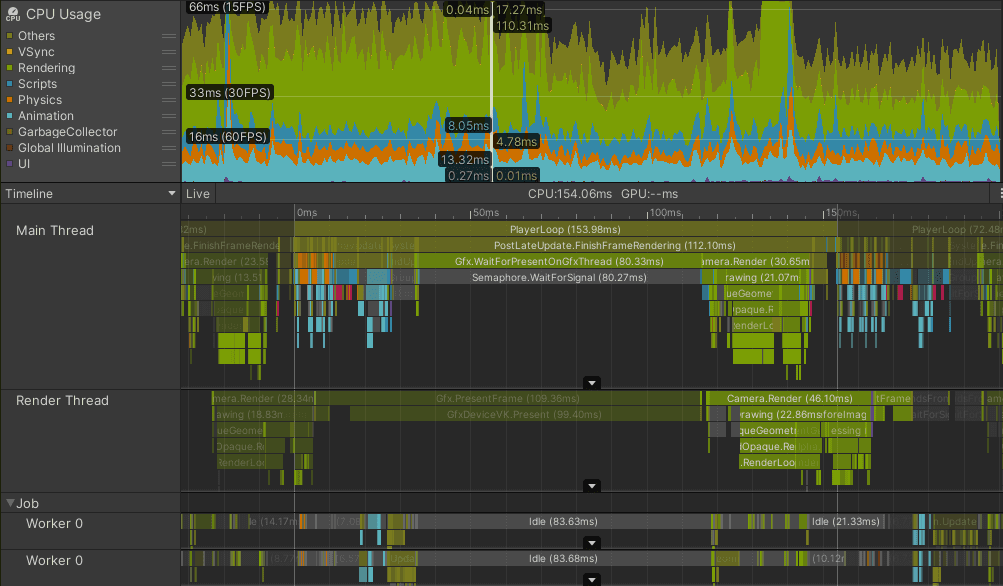Open the Timeline view dropdown
Screen dimensions: 1003x586
[x=88, y=193]
